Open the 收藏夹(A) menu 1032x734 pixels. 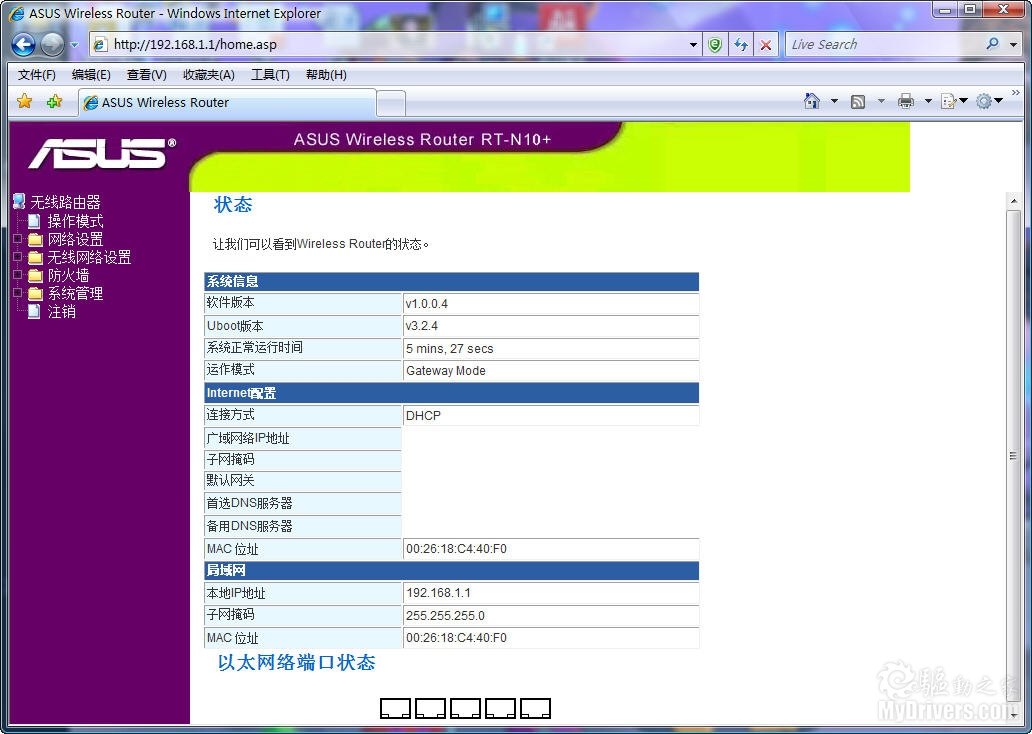(x=209, y=75)
